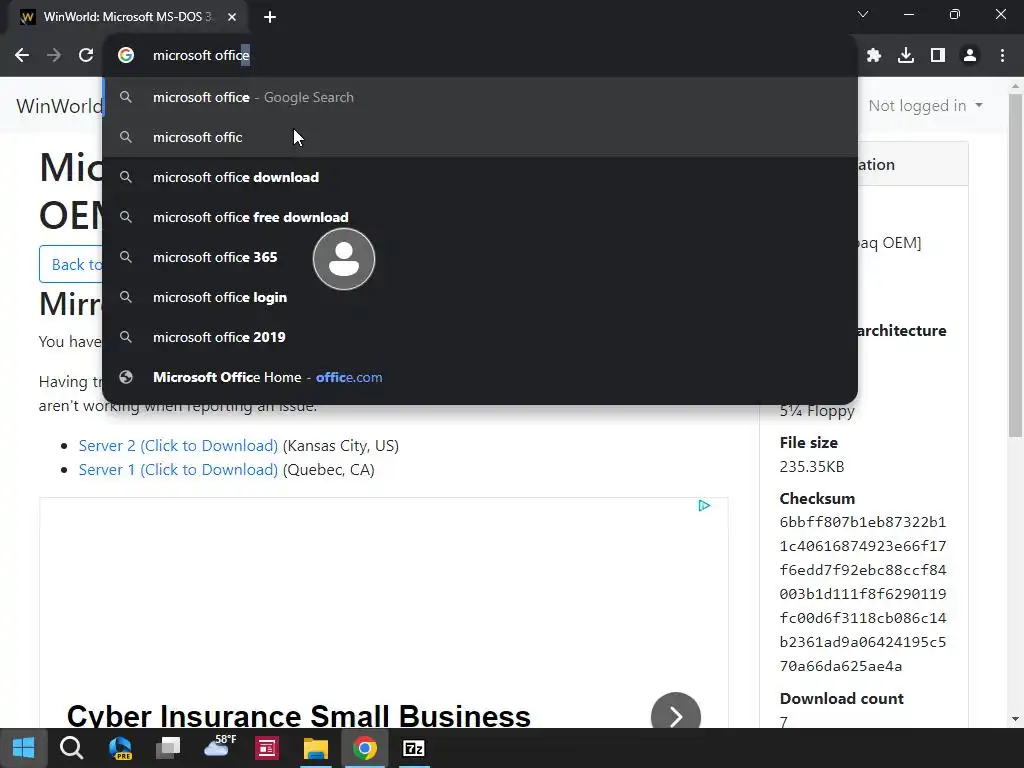Close the WinWorld tab

232,17
